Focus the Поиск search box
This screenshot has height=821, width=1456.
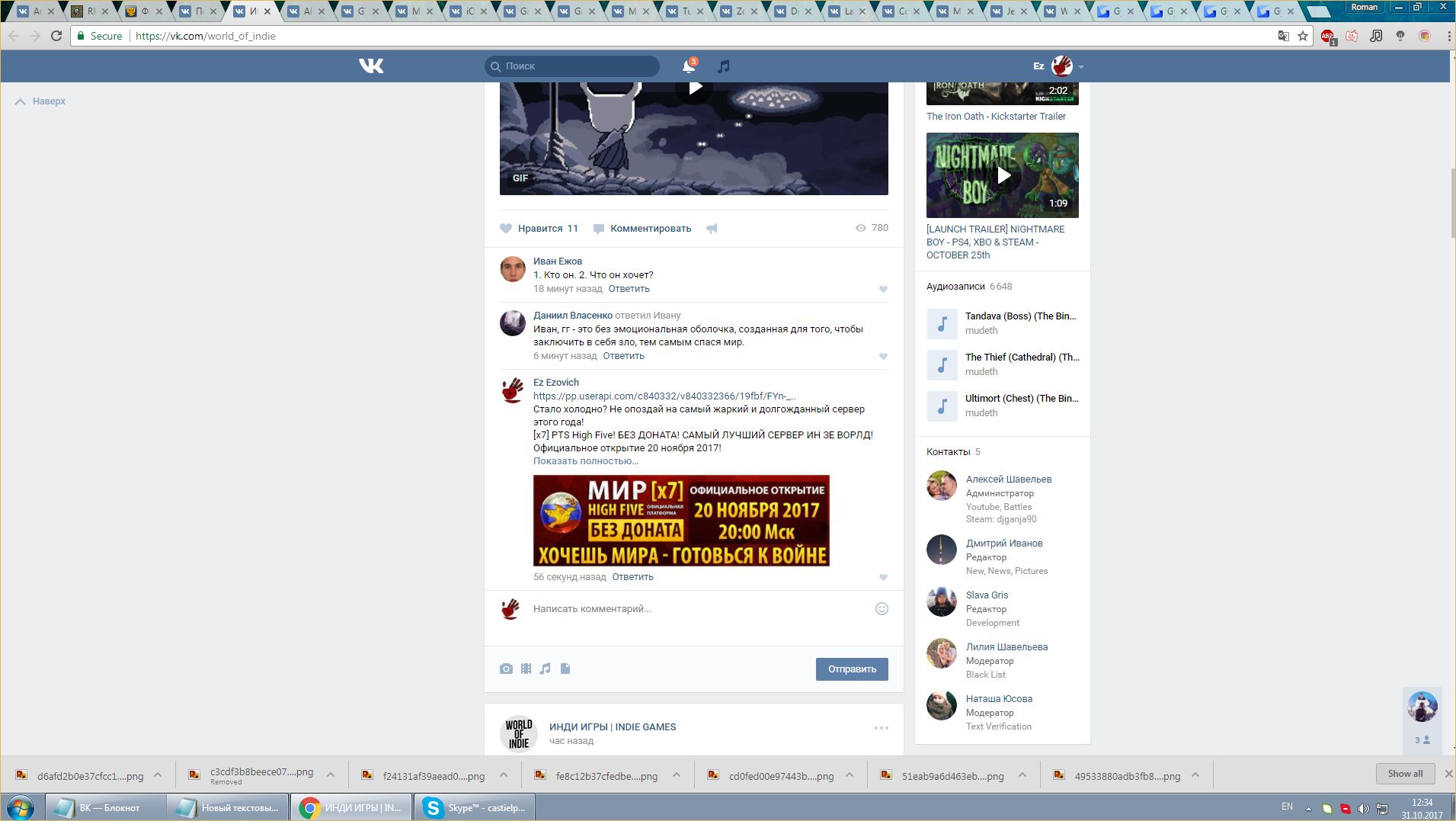[x=572, y=66]
